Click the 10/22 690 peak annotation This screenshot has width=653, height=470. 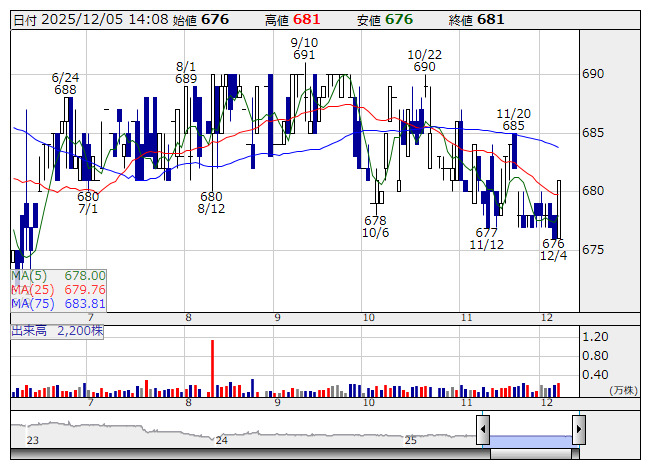pos(424,61)
